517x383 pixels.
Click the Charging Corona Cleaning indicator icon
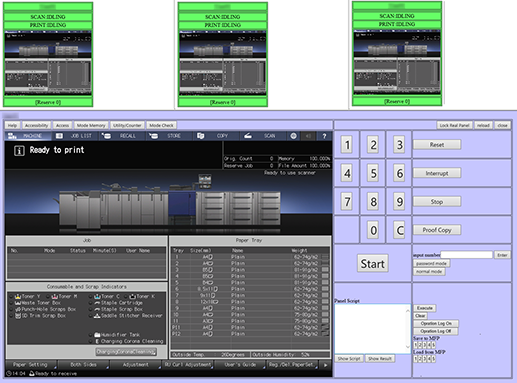coord(97,341)
